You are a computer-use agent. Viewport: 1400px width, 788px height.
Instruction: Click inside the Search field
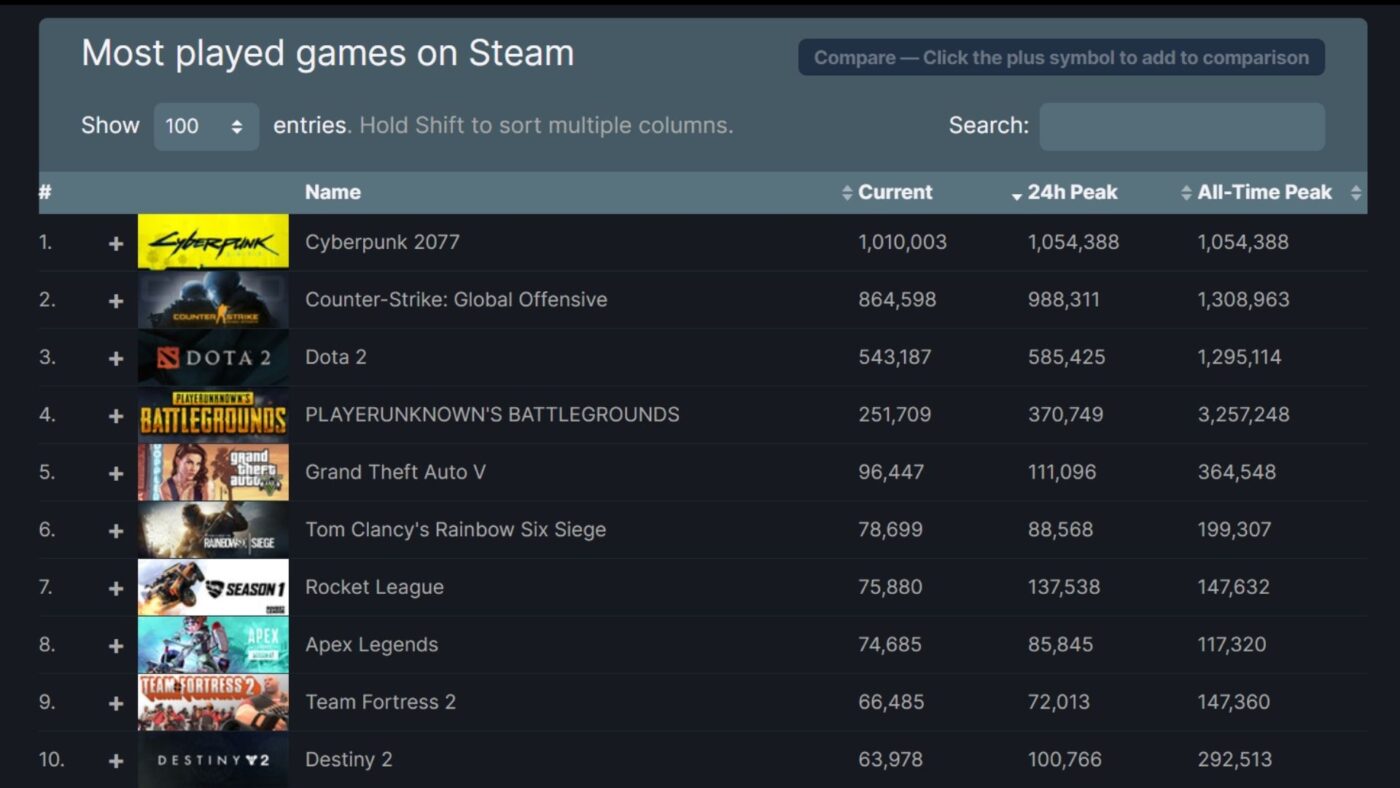coord(1181,126)
